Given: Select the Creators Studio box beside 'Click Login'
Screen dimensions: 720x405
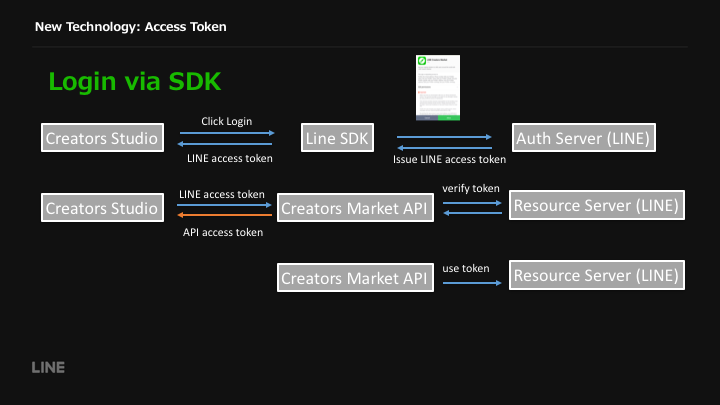Looking at the screenshot, I should (102, 138).
